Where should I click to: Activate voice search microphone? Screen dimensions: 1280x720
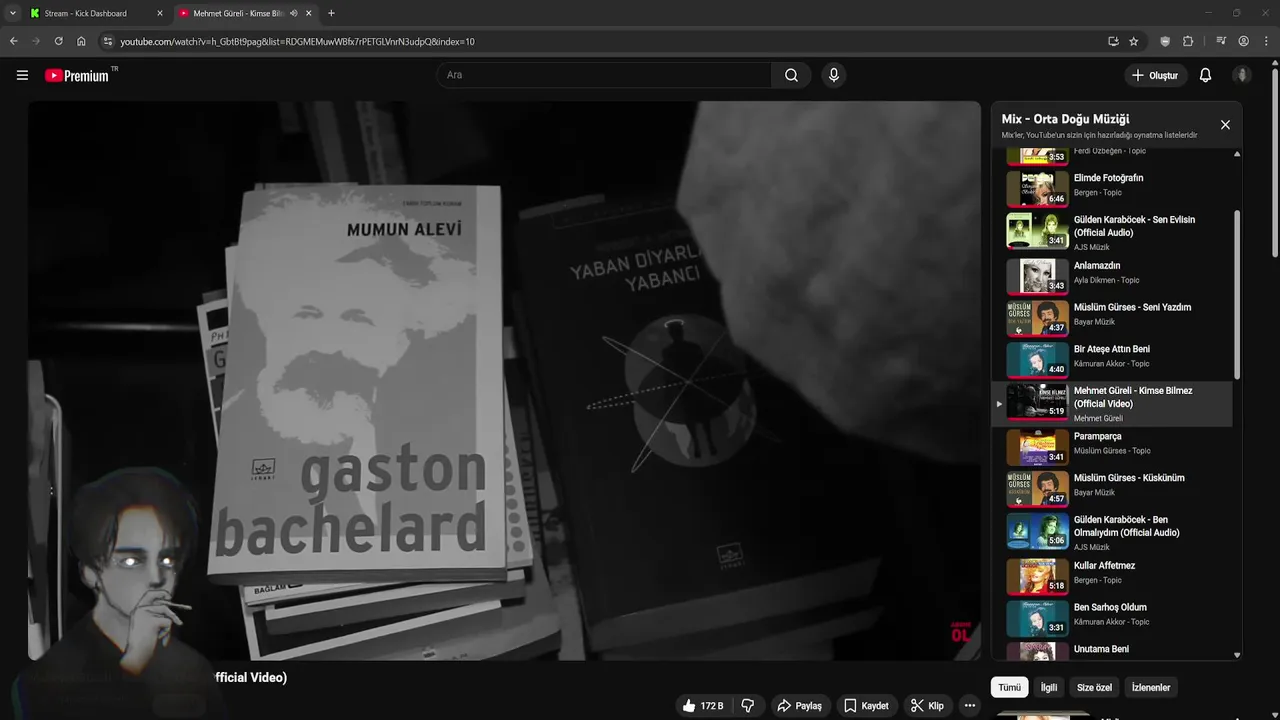click(x=833, y=75)
